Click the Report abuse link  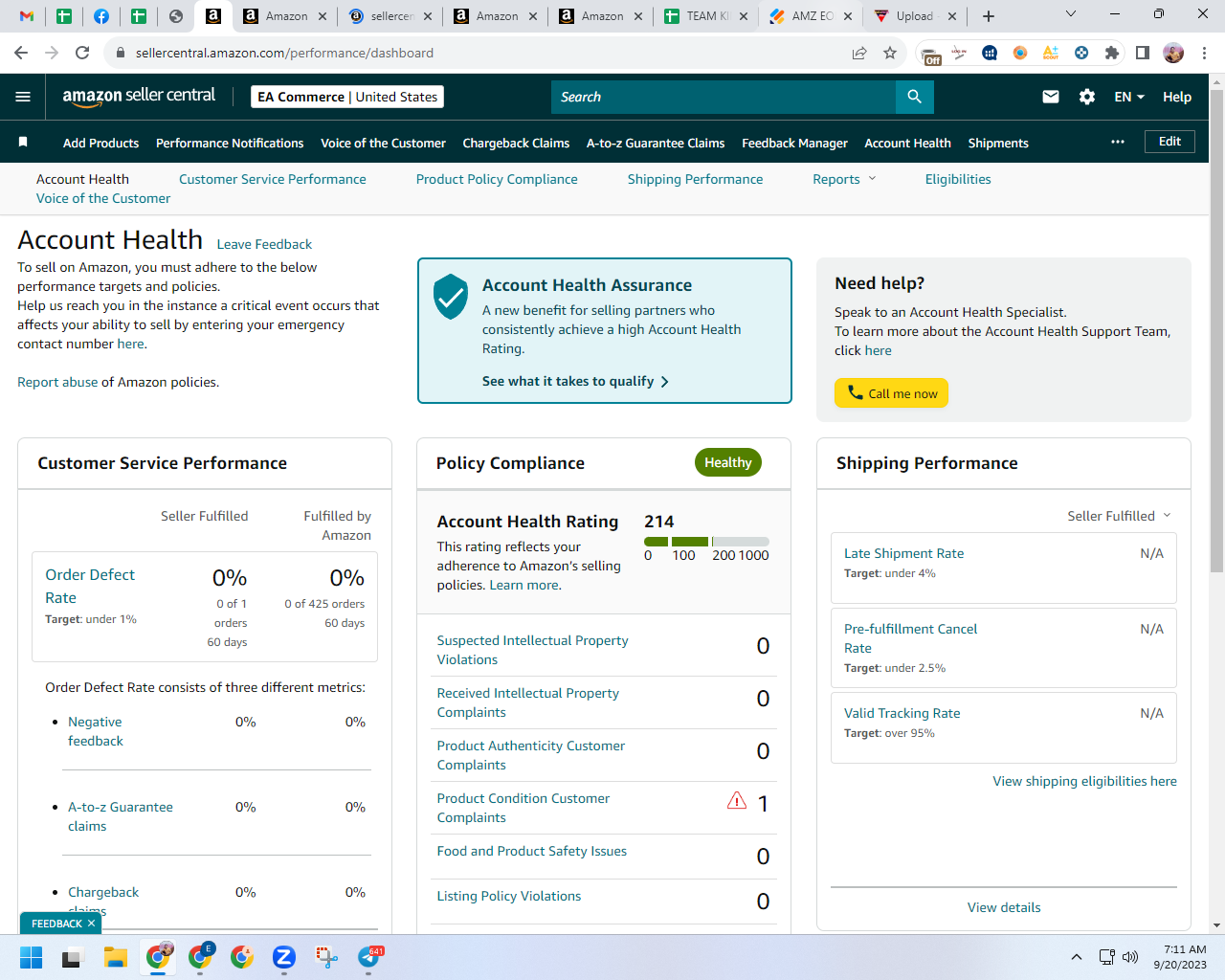click(x=57, y=382)
